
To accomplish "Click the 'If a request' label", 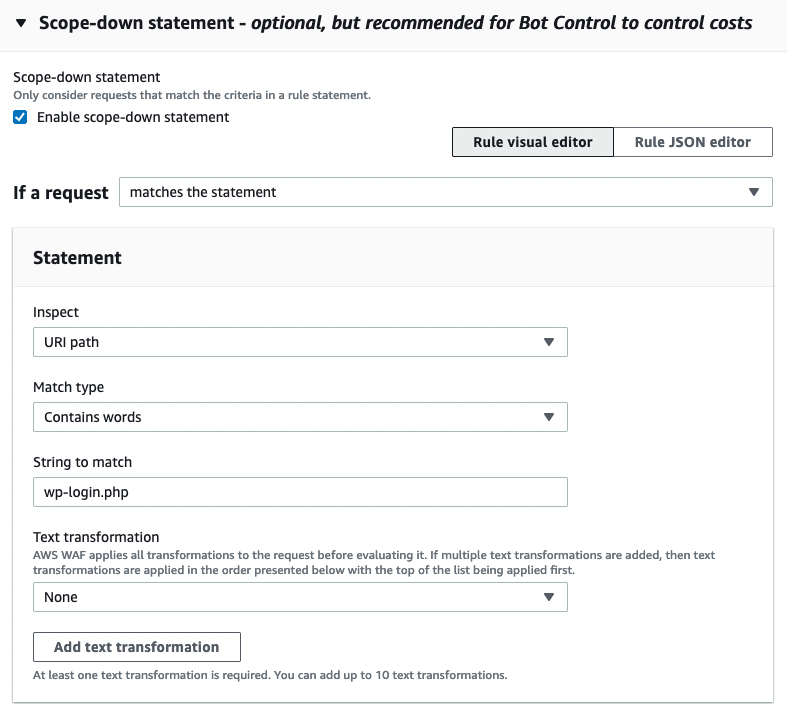I will coord(60,193).
